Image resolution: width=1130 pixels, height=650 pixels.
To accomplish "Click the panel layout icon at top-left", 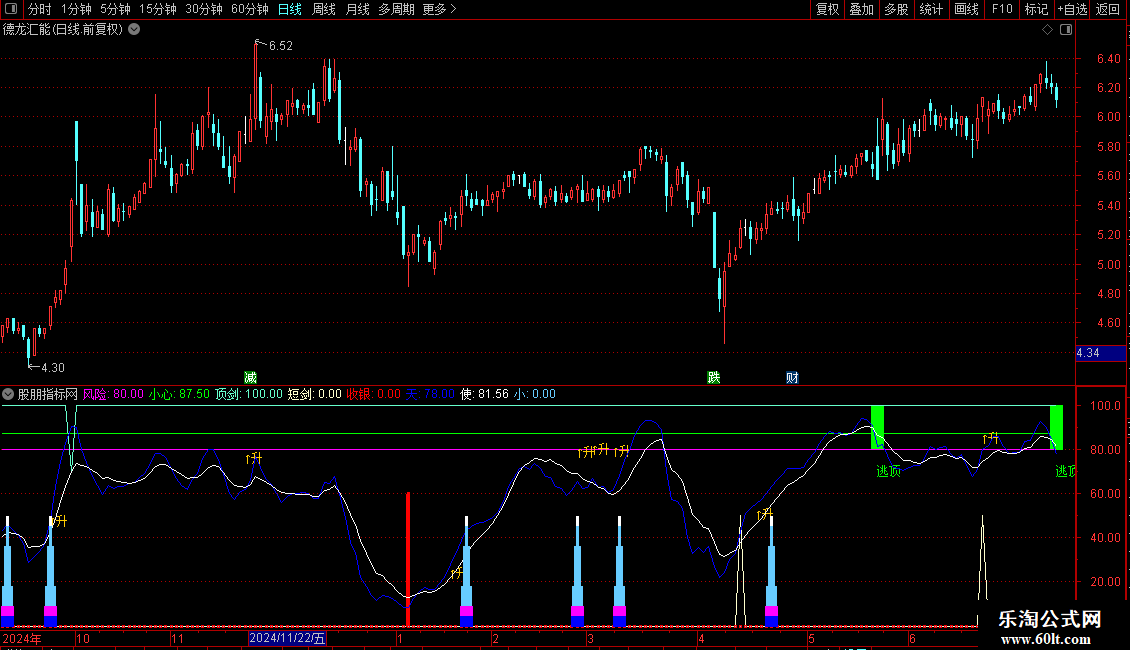I will [x=11, y=9].
